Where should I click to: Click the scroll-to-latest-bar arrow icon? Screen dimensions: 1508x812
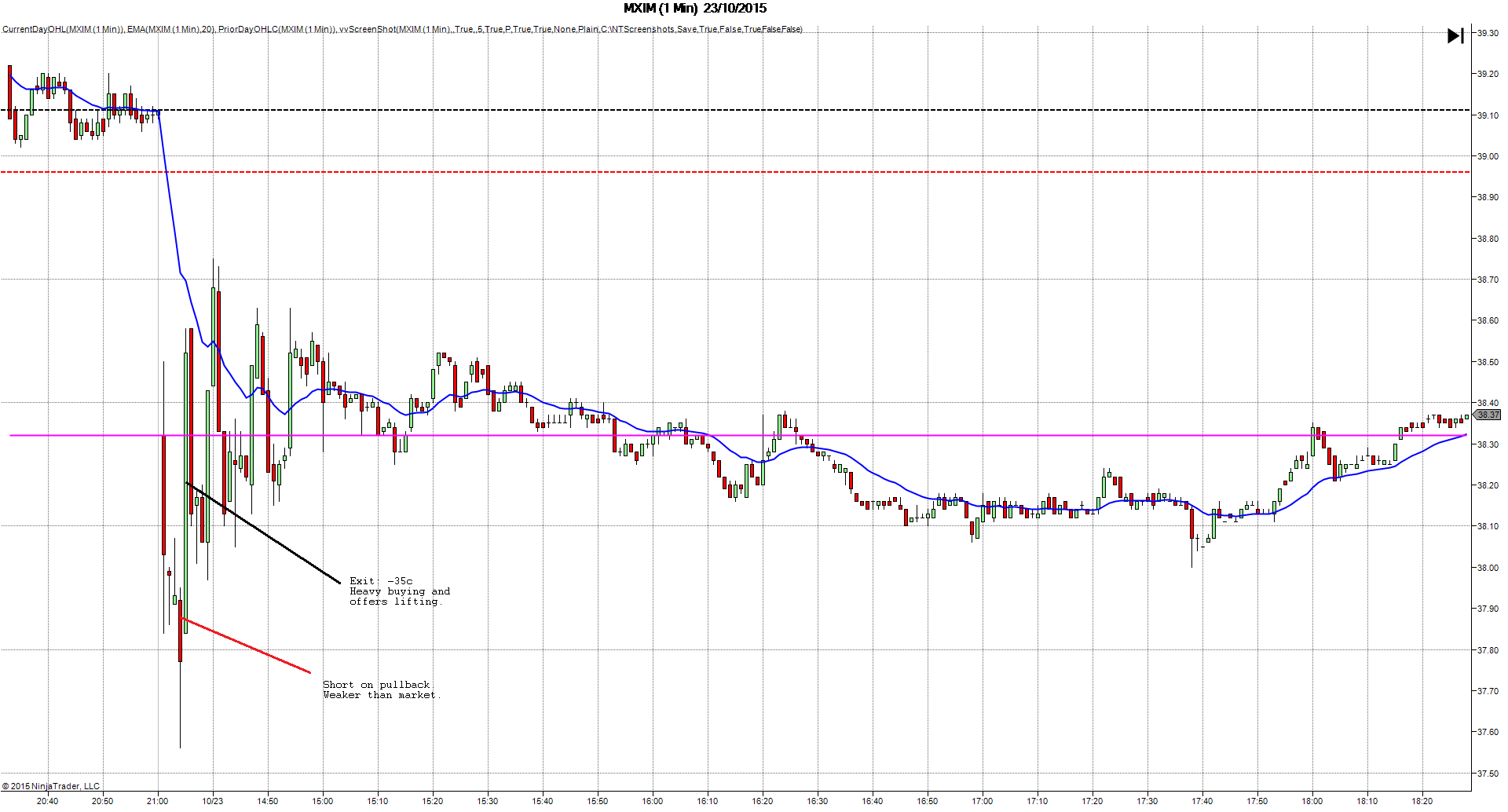(1455, 36)
